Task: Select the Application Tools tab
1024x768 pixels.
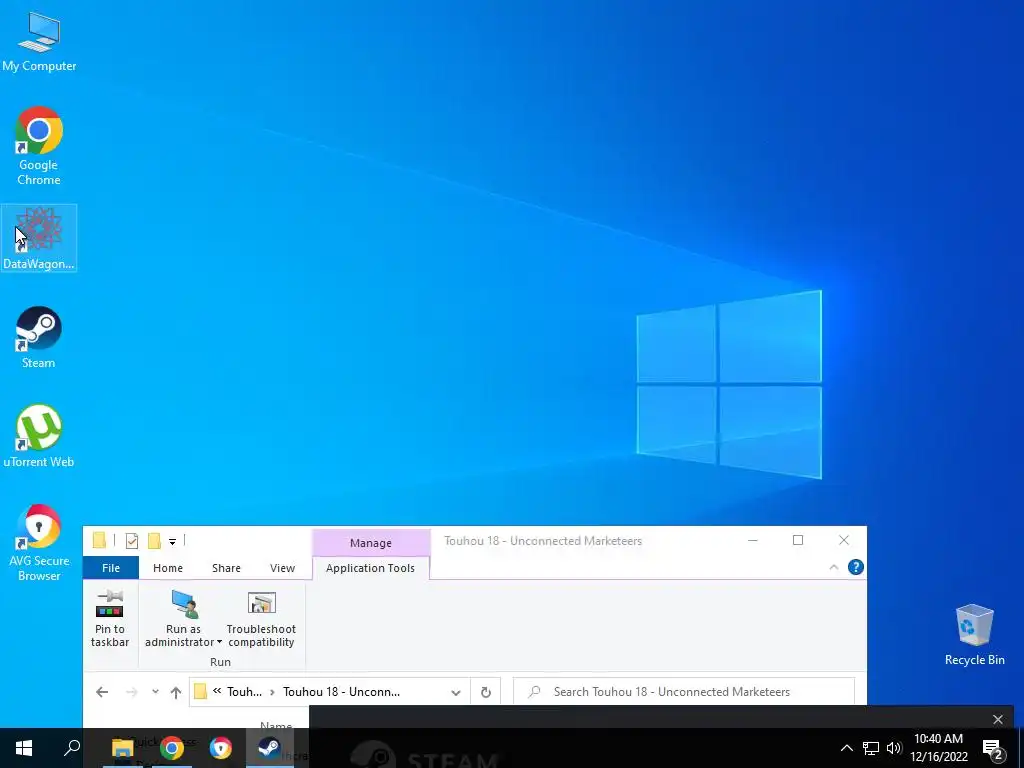Action: (x=370, y=568)
